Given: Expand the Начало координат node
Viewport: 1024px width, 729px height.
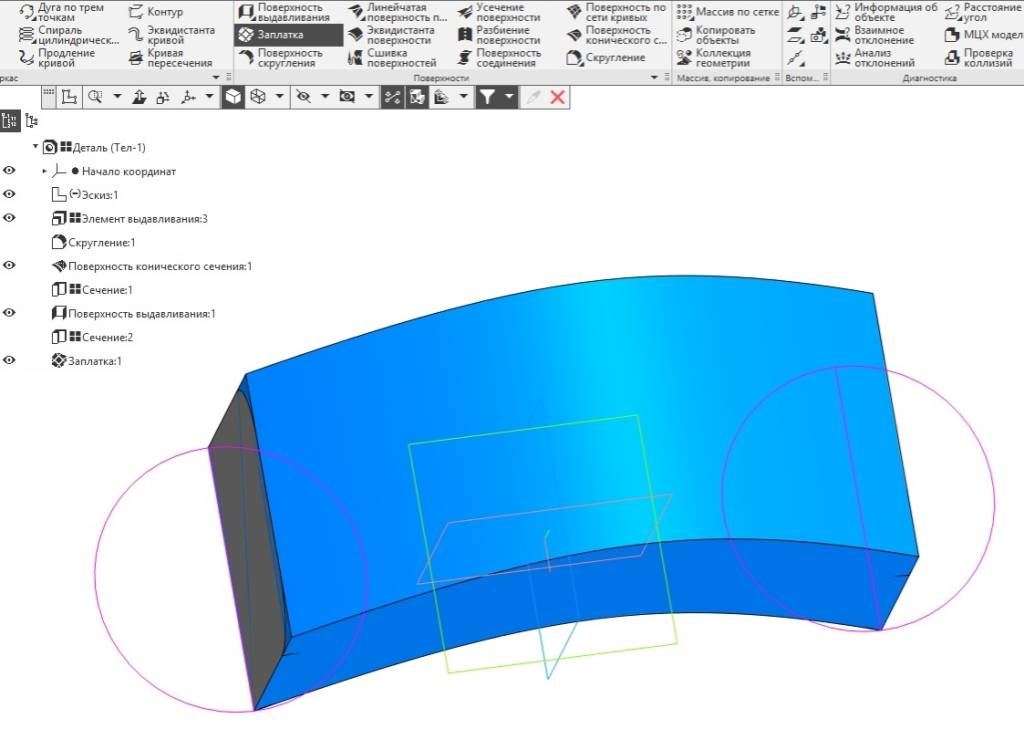Looking at the screenshot, I should (x=44, y=171).
